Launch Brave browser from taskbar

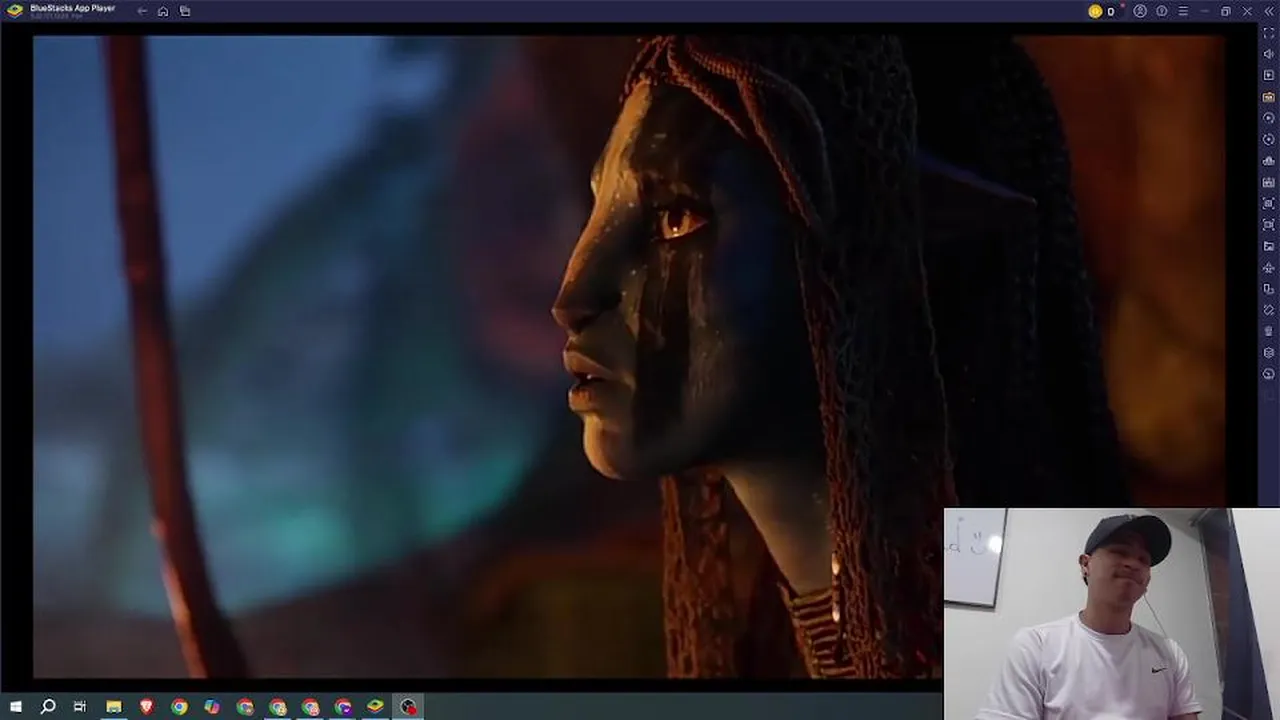coord(147,707)
